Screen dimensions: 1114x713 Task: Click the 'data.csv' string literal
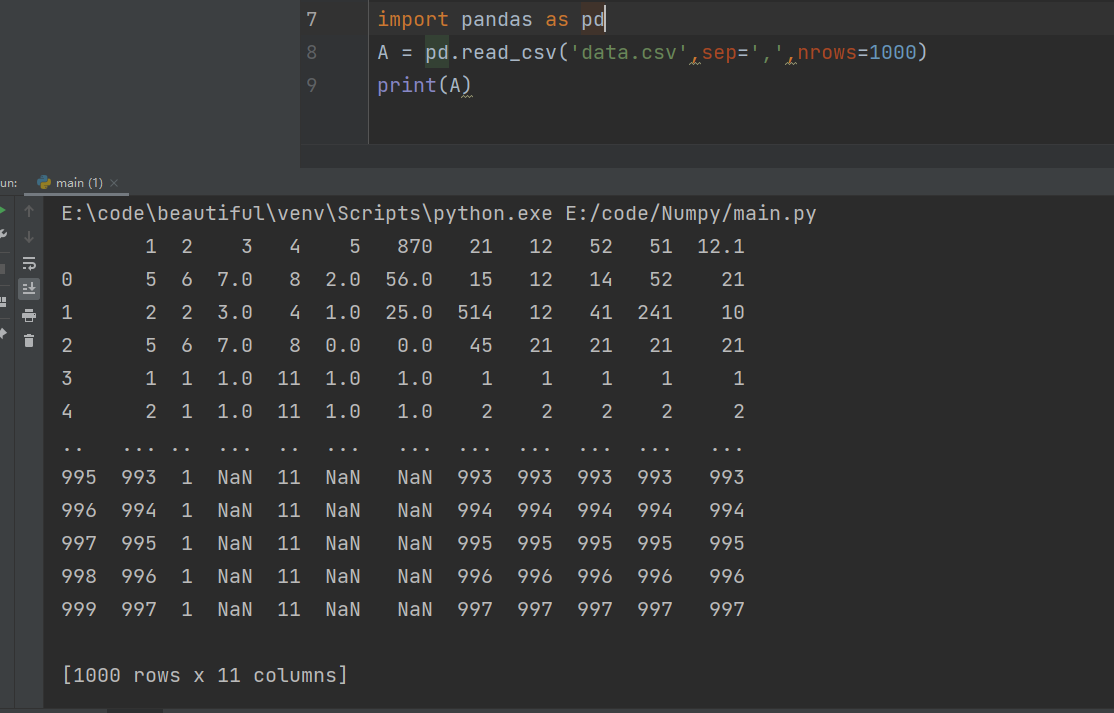(629, 53)
